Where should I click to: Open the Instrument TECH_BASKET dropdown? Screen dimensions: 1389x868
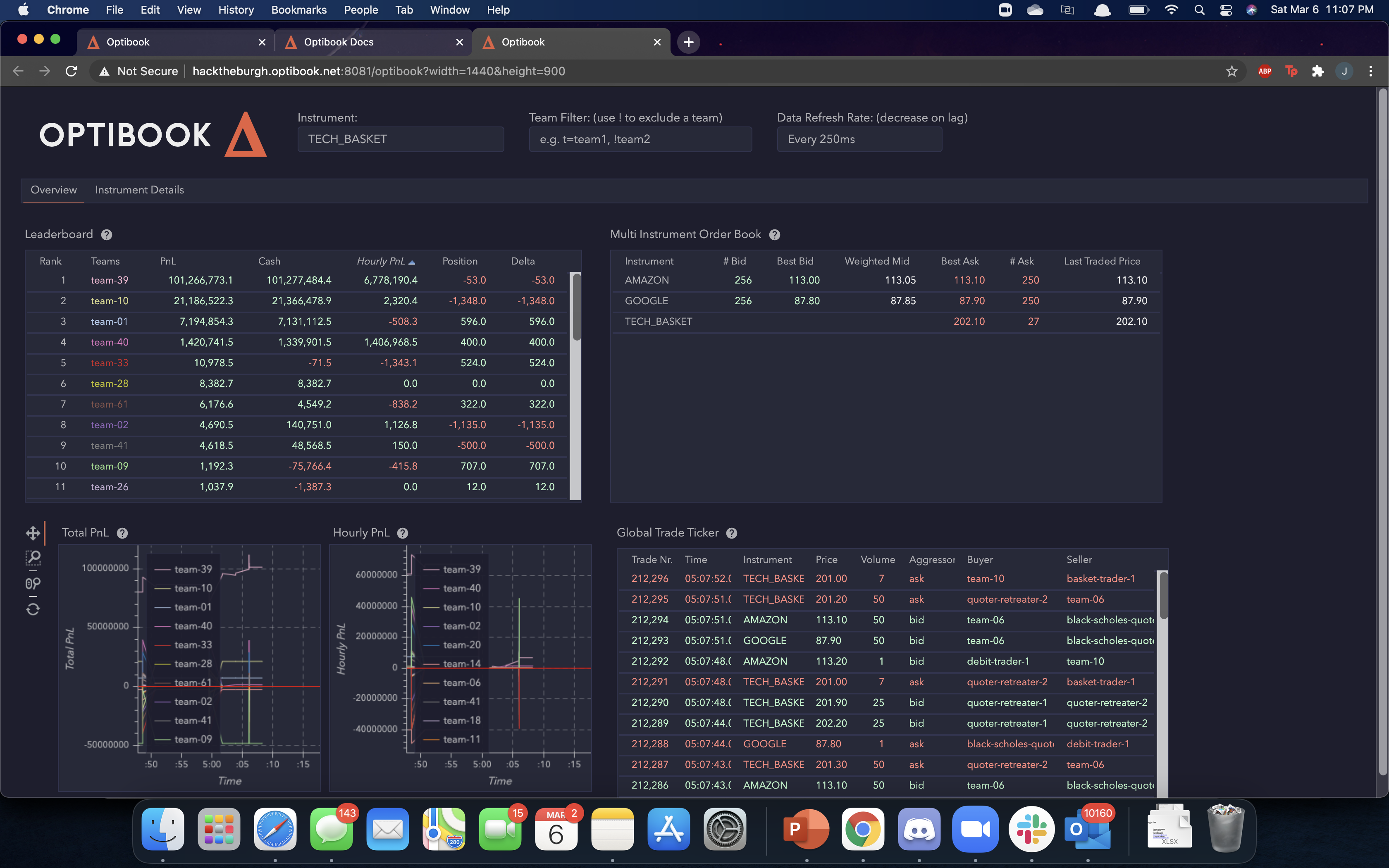tap(401, 140)
